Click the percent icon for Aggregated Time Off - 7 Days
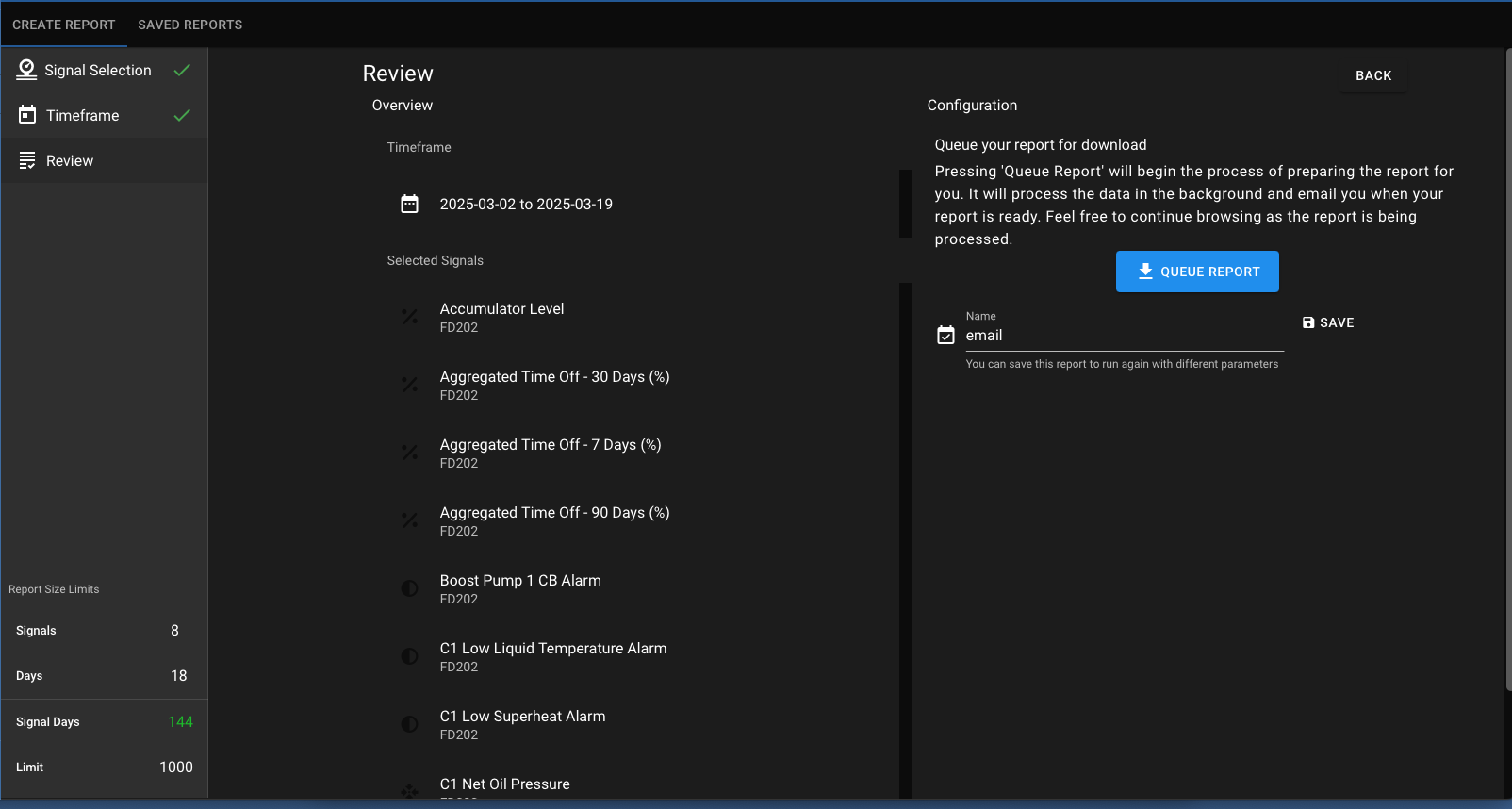The width and height of the screenshot is (1512, 809). [x=409, y=453]
